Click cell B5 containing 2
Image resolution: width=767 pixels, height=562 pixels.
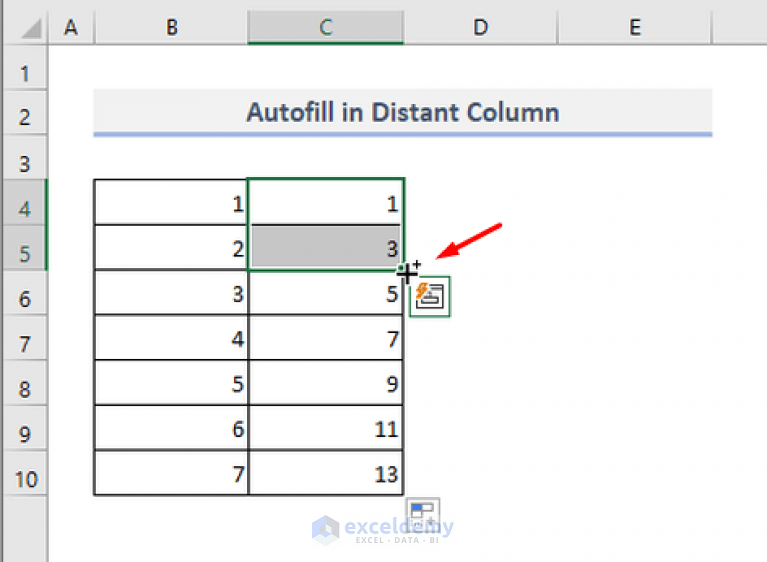click(171, 247)
